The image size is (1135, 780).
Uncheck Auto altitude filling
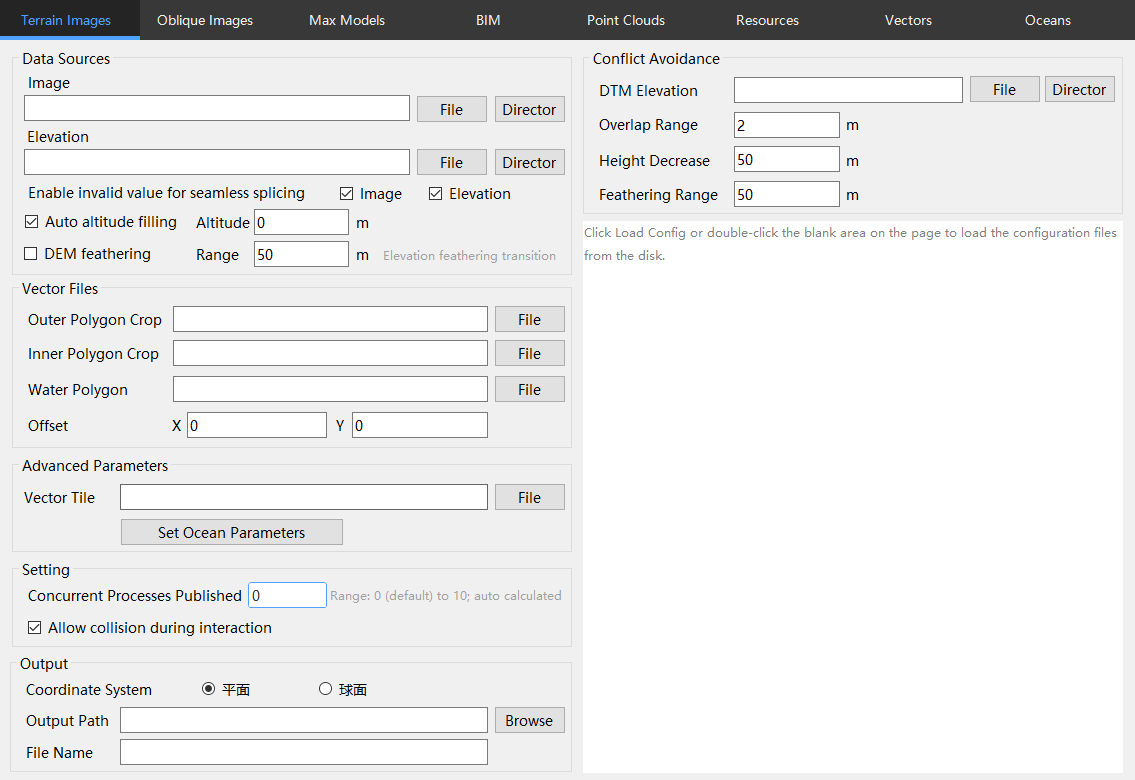coord(31,222)
